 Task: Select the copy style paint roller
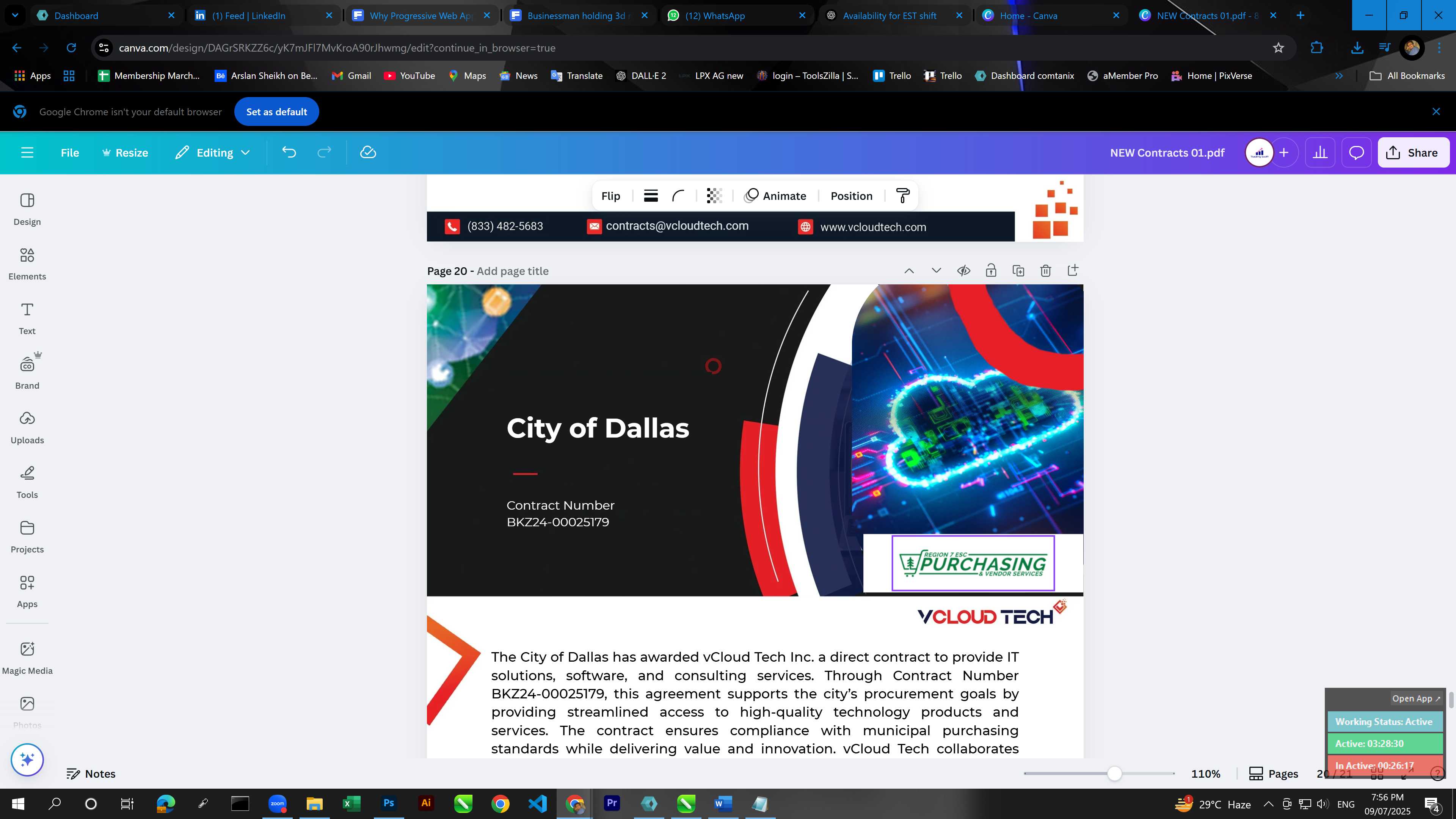point(903,196)
